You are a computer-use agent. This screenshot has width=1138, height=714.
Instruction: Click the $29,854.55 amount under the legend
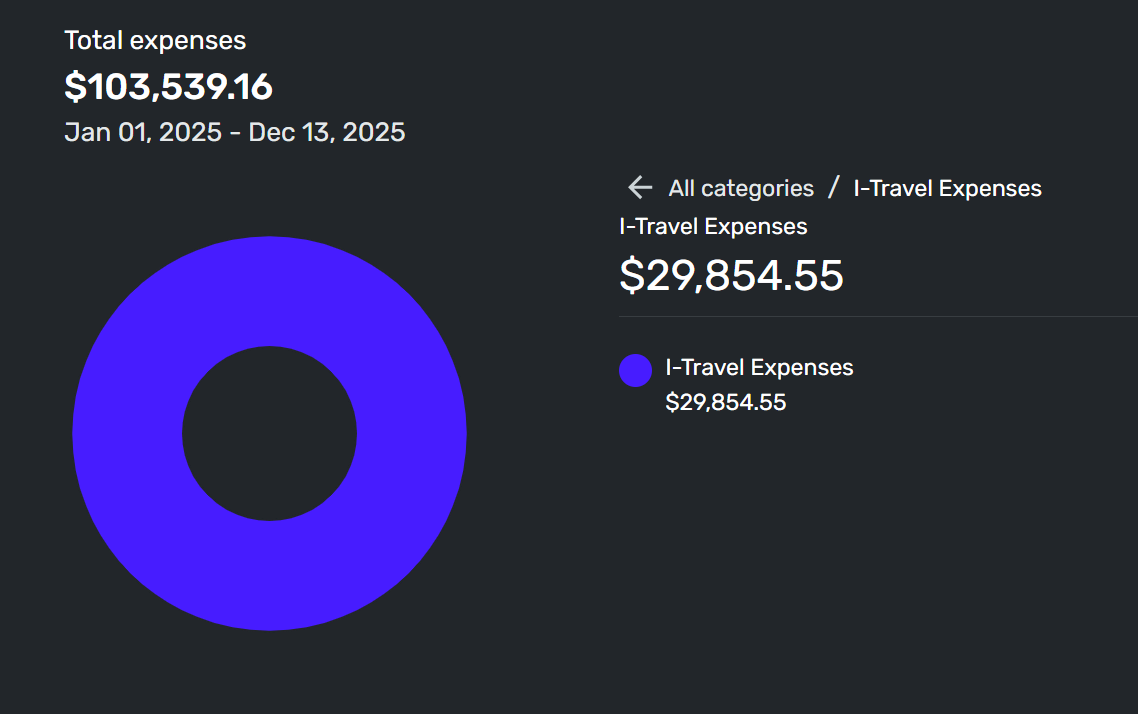[x=726, y=403]
